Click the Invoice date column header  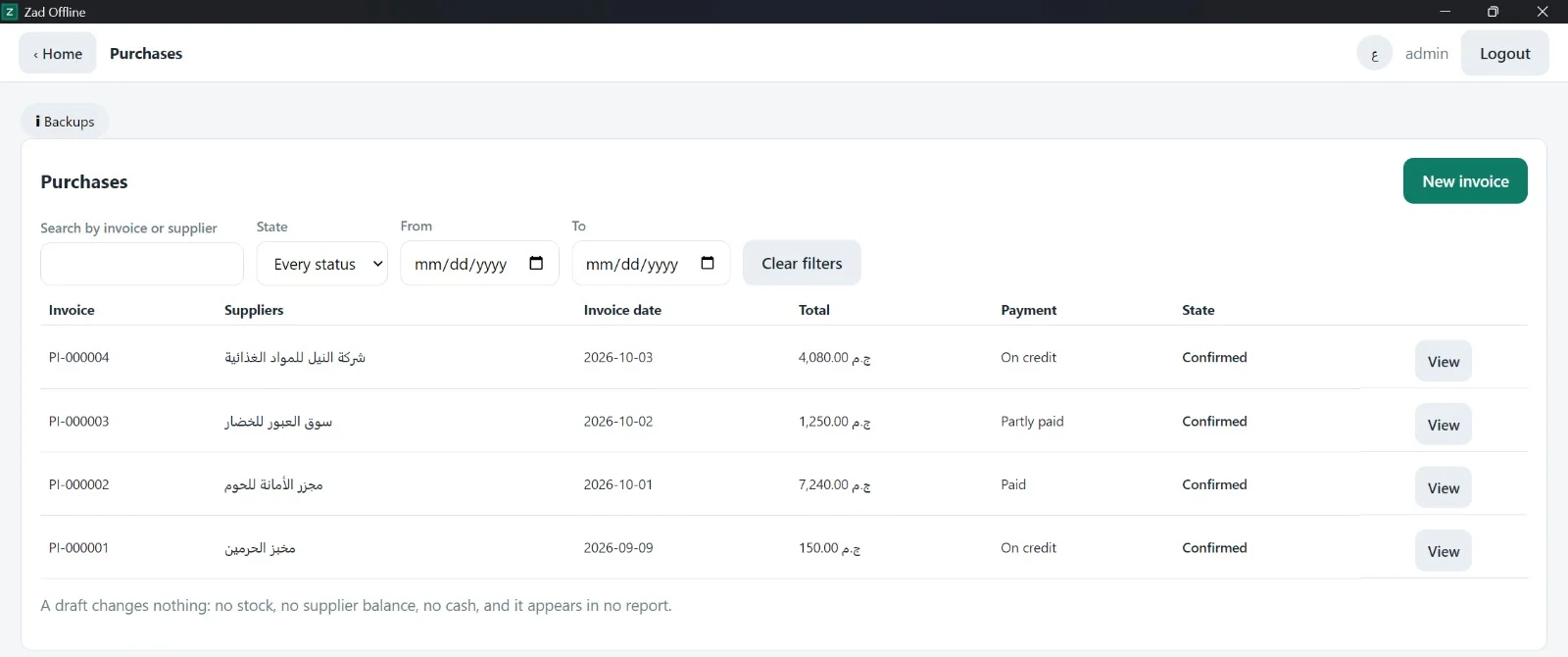[x=622, y=310]
